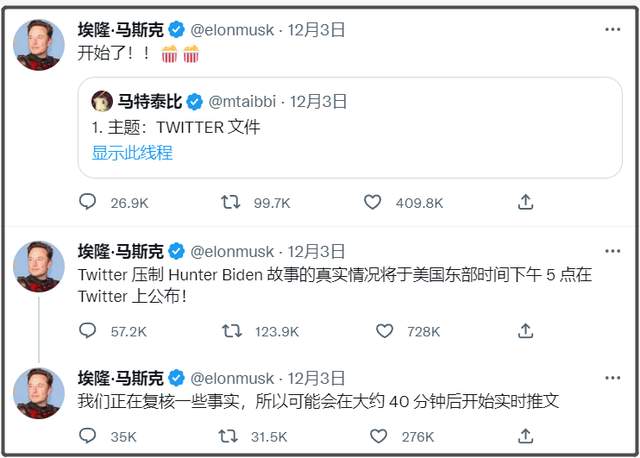Click 显示此线程 to show the thread

coord(132,153)
